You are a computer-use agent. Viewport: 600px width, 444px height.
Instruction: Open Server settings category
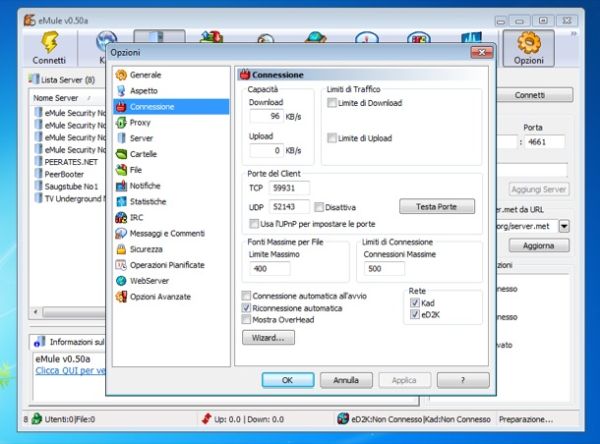tap(141, 138)
